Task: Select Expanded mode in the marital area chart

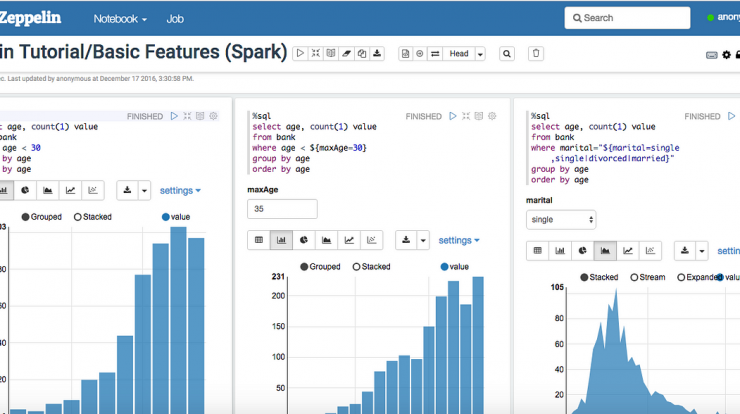Action: 698,277
